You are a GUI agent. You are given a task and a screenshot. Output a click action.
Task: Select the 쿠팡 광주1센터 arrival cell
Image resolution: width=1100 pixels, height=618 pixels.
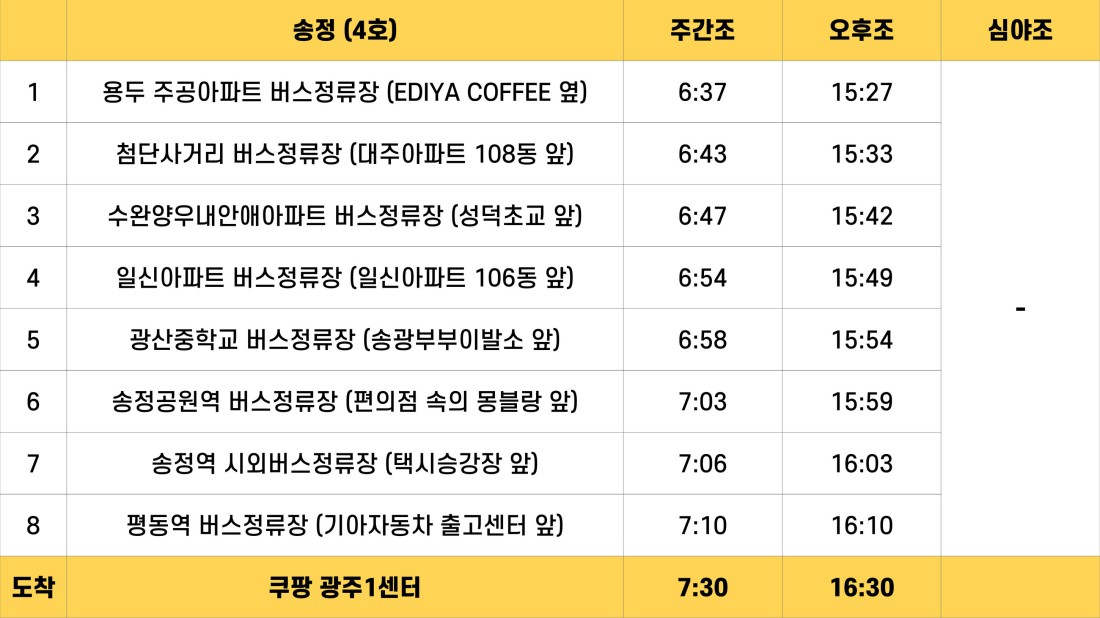pyautogui.click(x=344, y=587)
